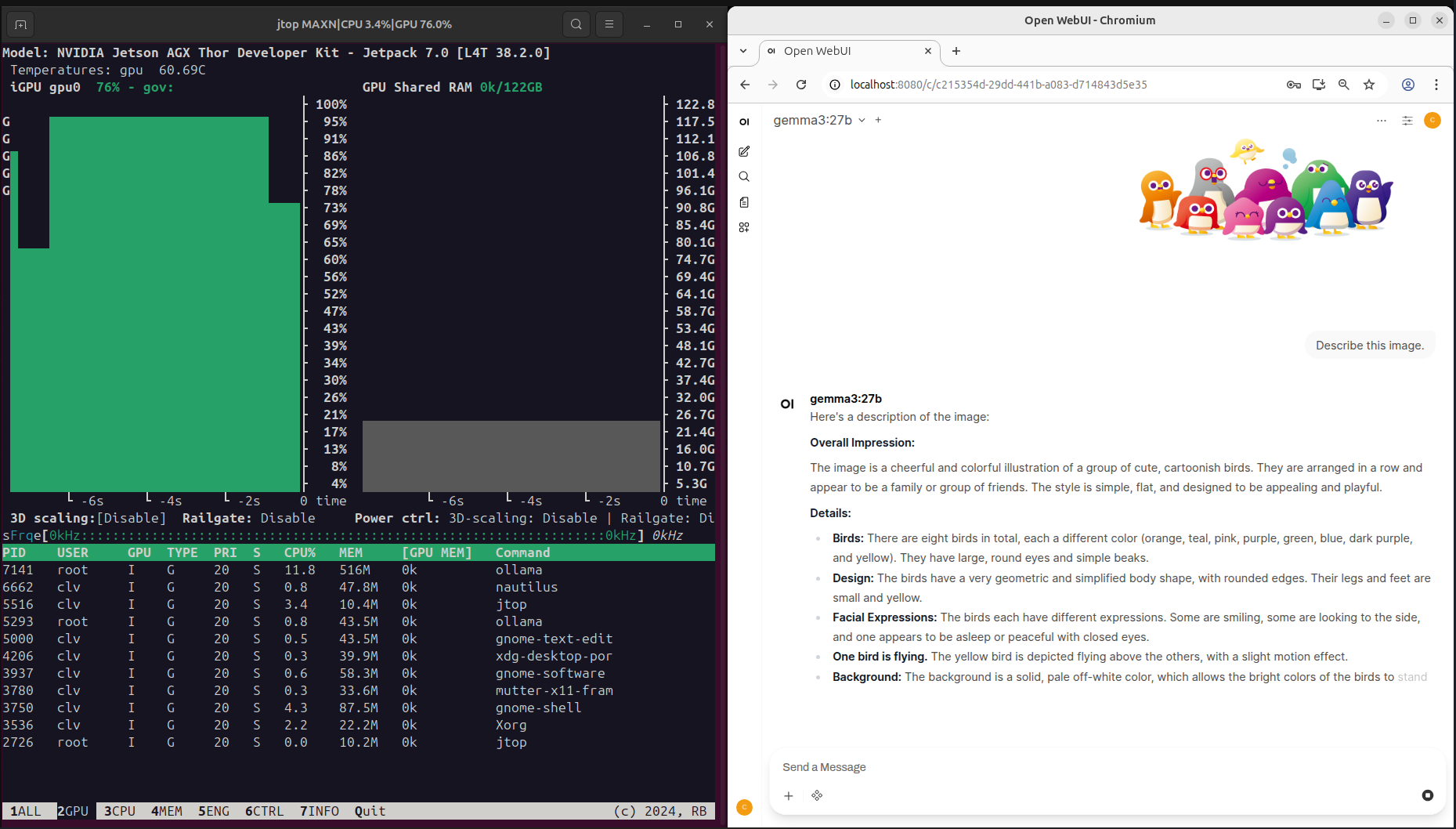Open the Chromium tab search dropdown
This screenshot has width=1456, height=829.
tap(743, 51)
